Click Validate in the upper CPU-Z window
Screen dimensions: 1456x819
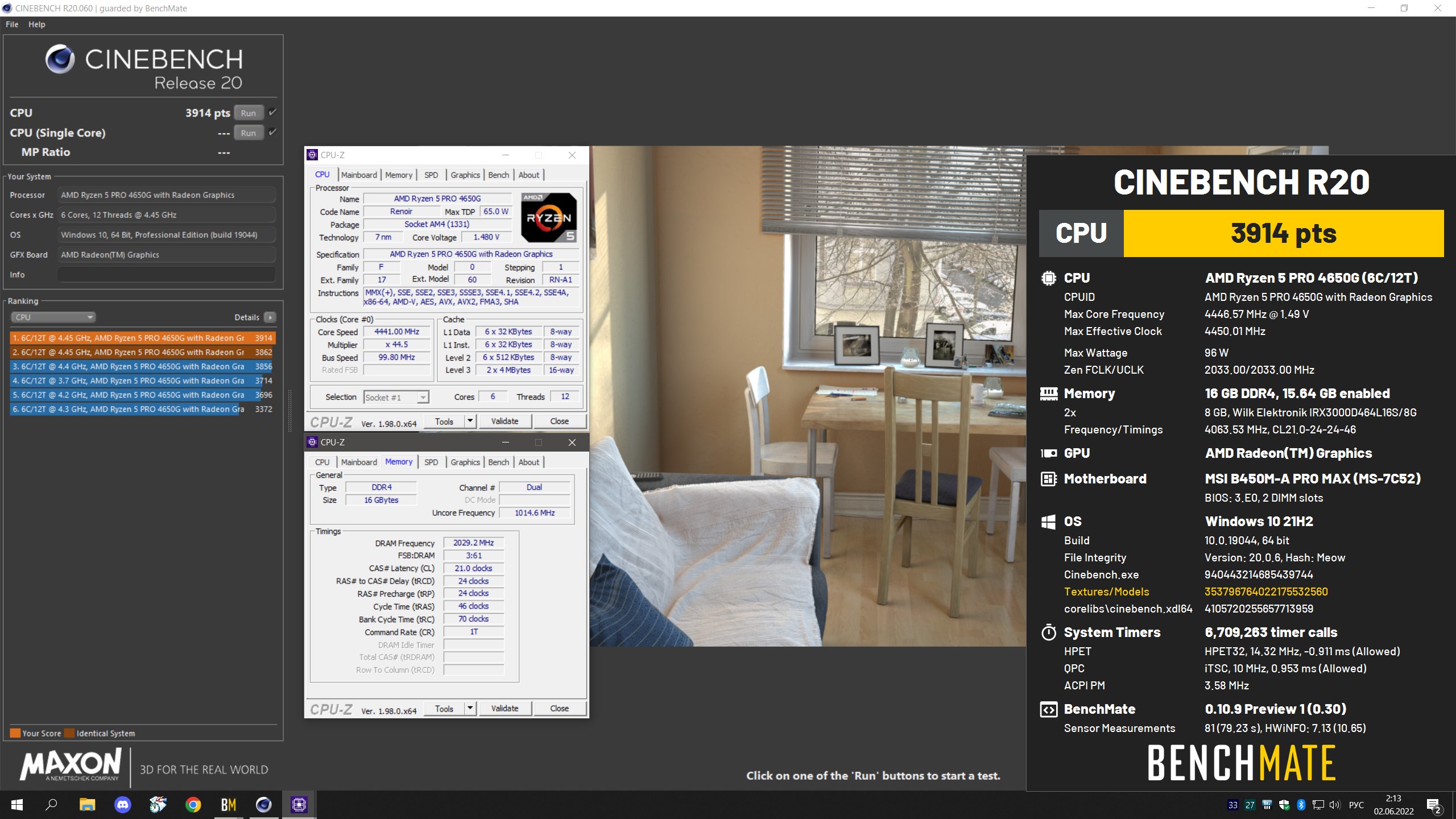click(x=505, y=421)
